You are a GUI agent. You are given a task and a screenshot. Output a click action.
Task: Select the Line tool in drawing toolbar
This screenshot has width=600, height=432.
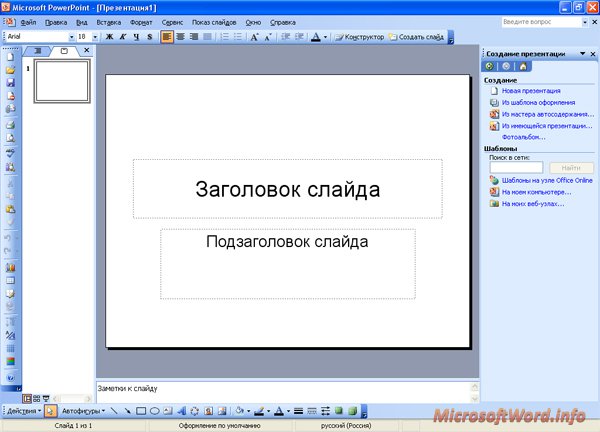point(114,411)
